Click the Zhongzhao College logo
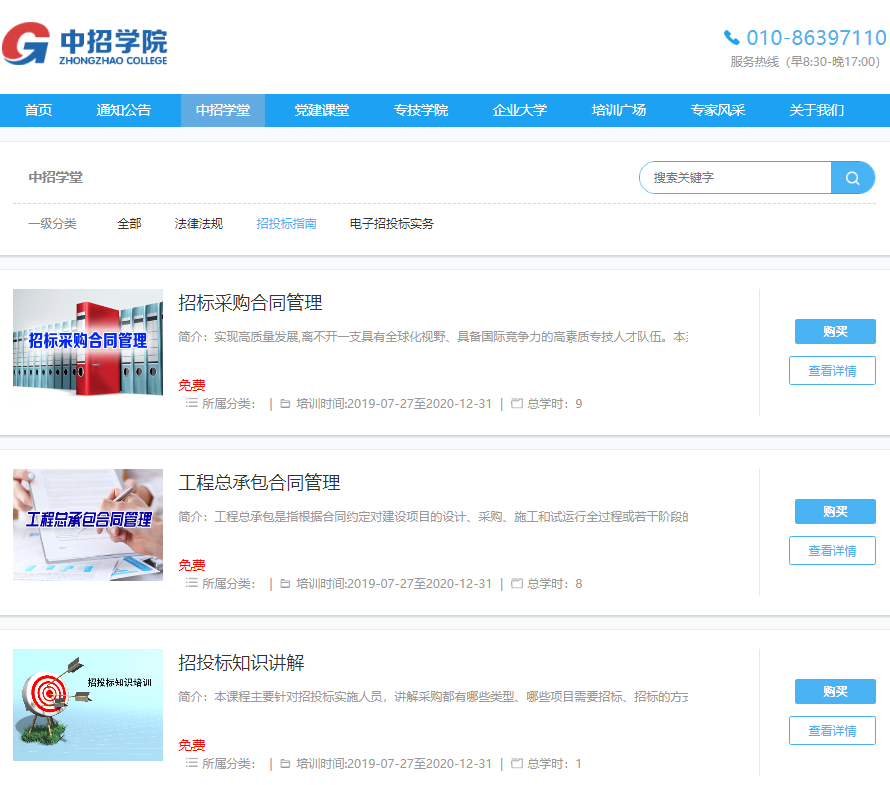Viewport: 890px width, 785px height. click(x=85, y=44)
